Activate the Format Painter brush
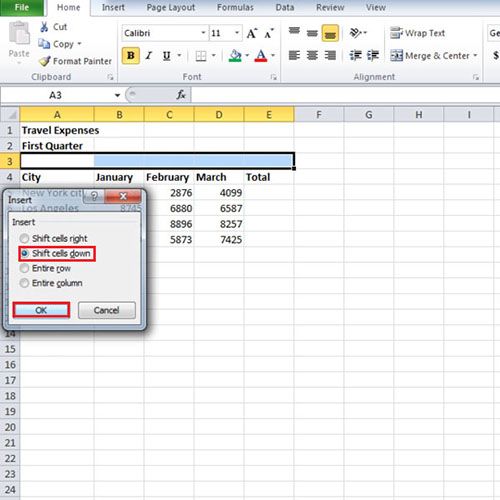Image resolution: width=500 pixels, height=500 pixels. tap(44, 61)
